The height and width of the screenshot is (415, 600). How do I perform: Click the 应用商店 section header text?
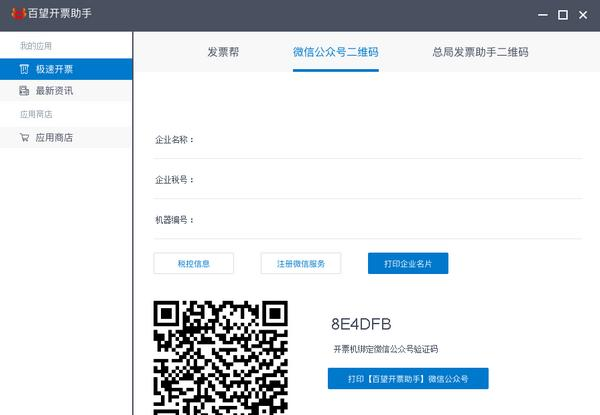(x=36, y=114)
